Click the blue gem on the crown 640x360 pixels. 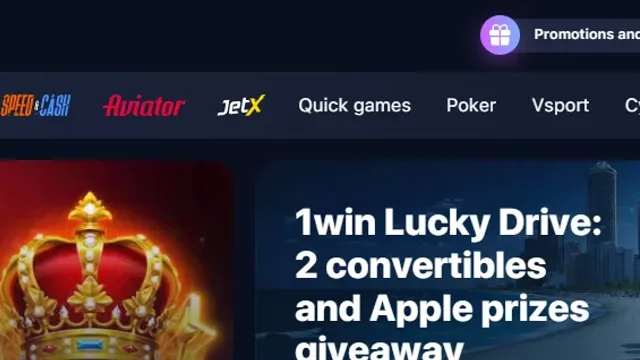[x=90, y=346]
